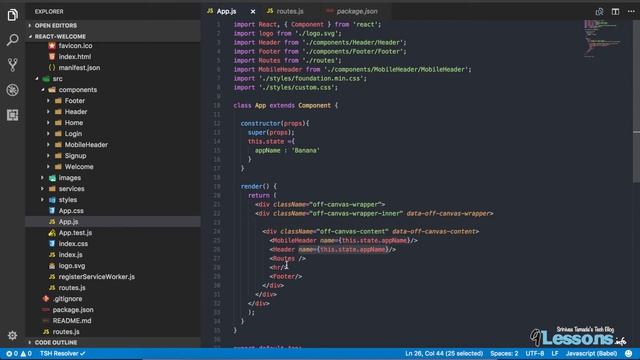Click the Open Changes icon in the editor toolbar

click(x=599, y=11)
